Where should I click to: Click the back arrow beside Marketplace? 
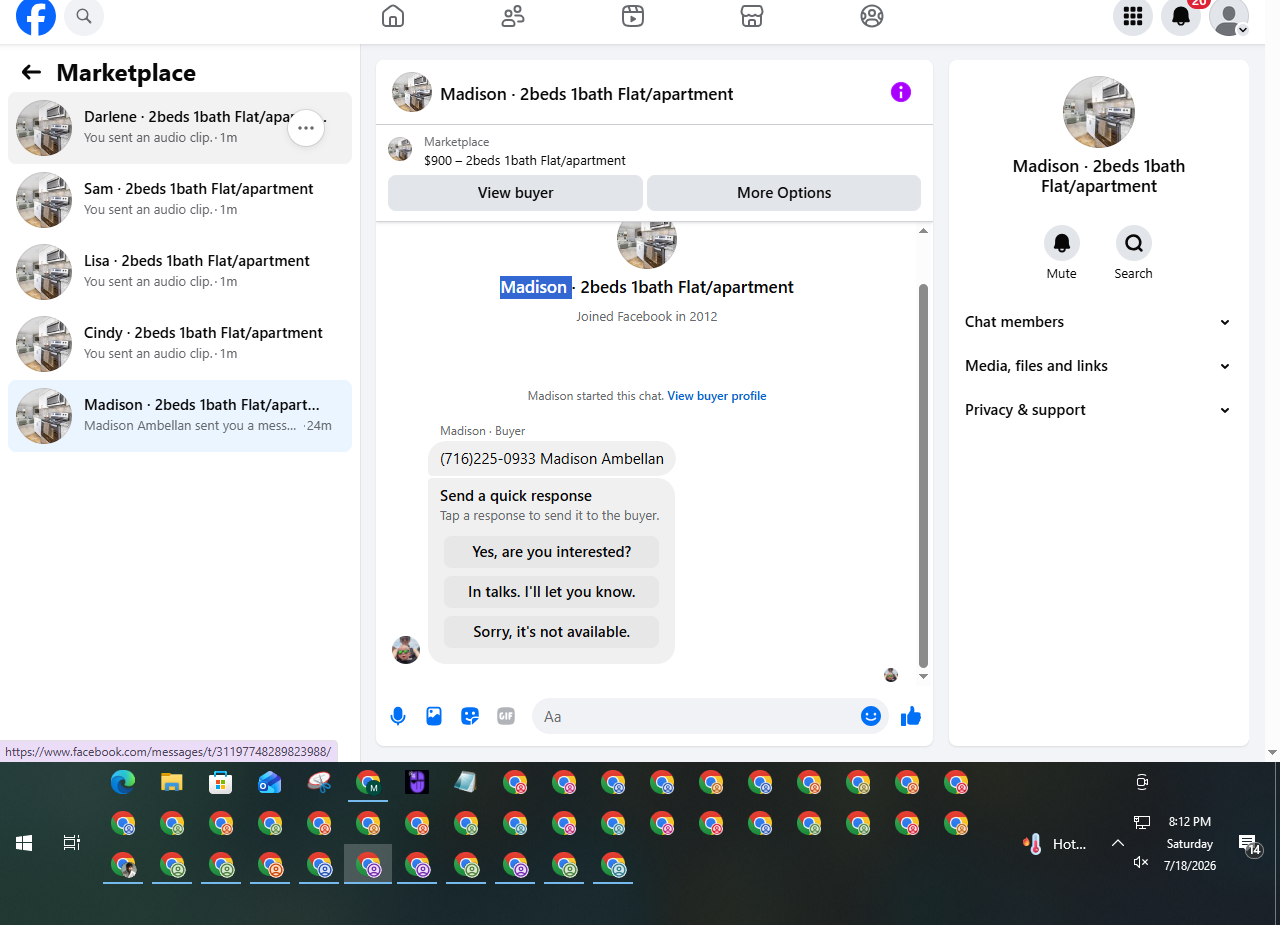point(31,72)
